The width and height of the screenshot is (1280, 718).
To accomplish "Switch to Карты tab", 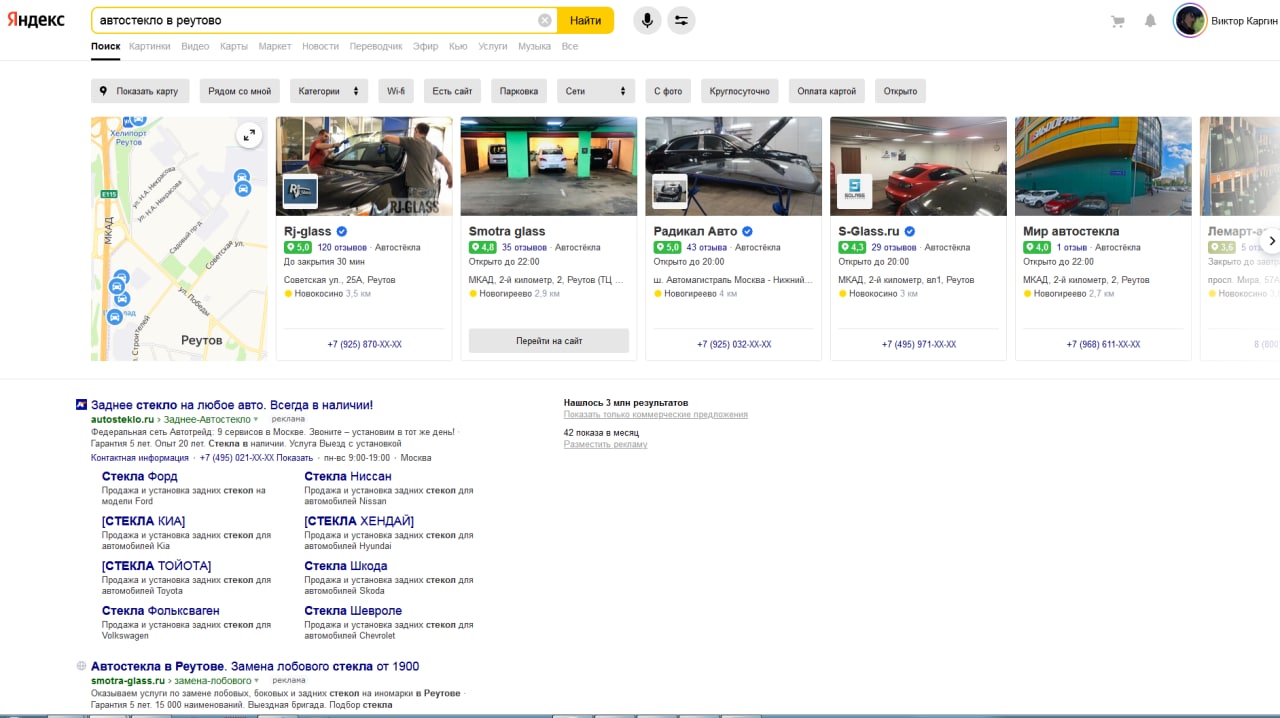I will [234, 46].
